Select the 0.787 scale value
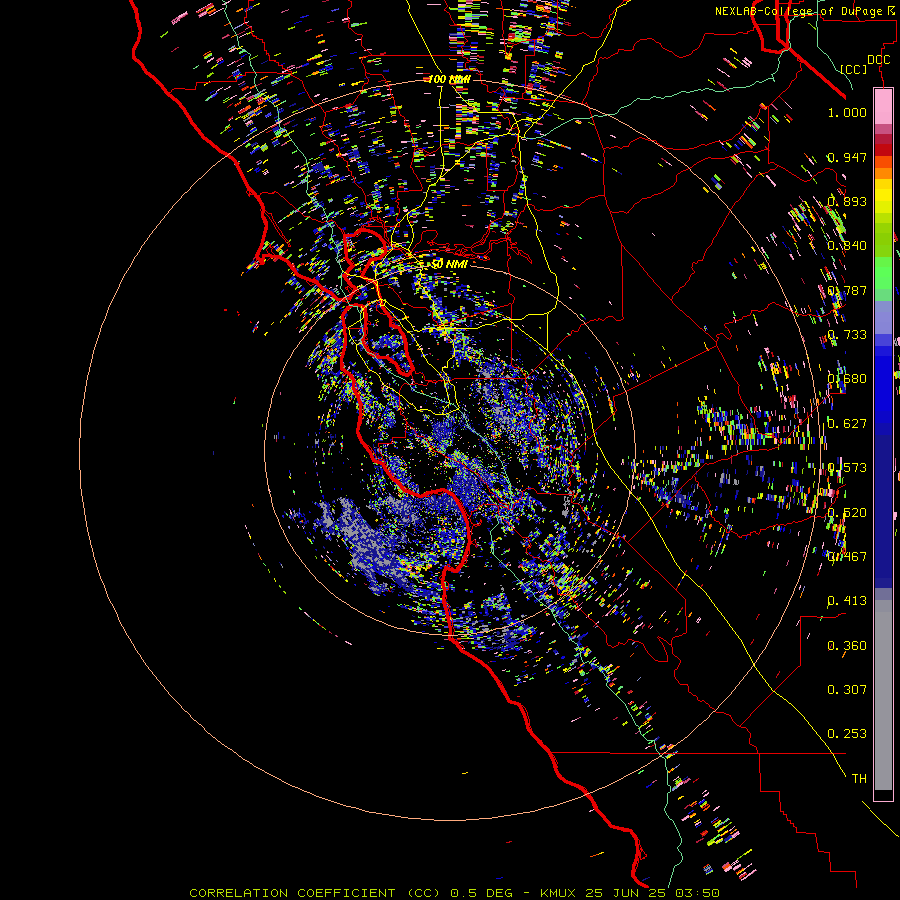 click(847, 290)
